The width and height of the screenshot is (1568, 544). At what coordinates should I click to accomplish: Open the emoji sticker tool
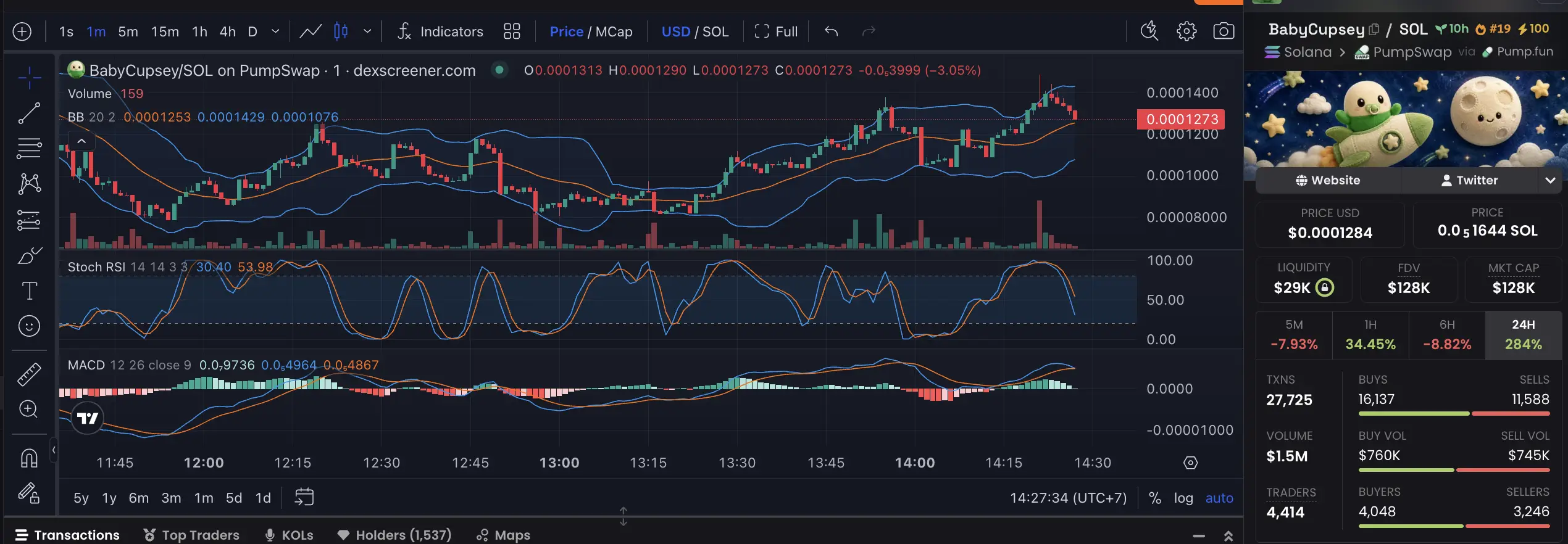[29, 326]
